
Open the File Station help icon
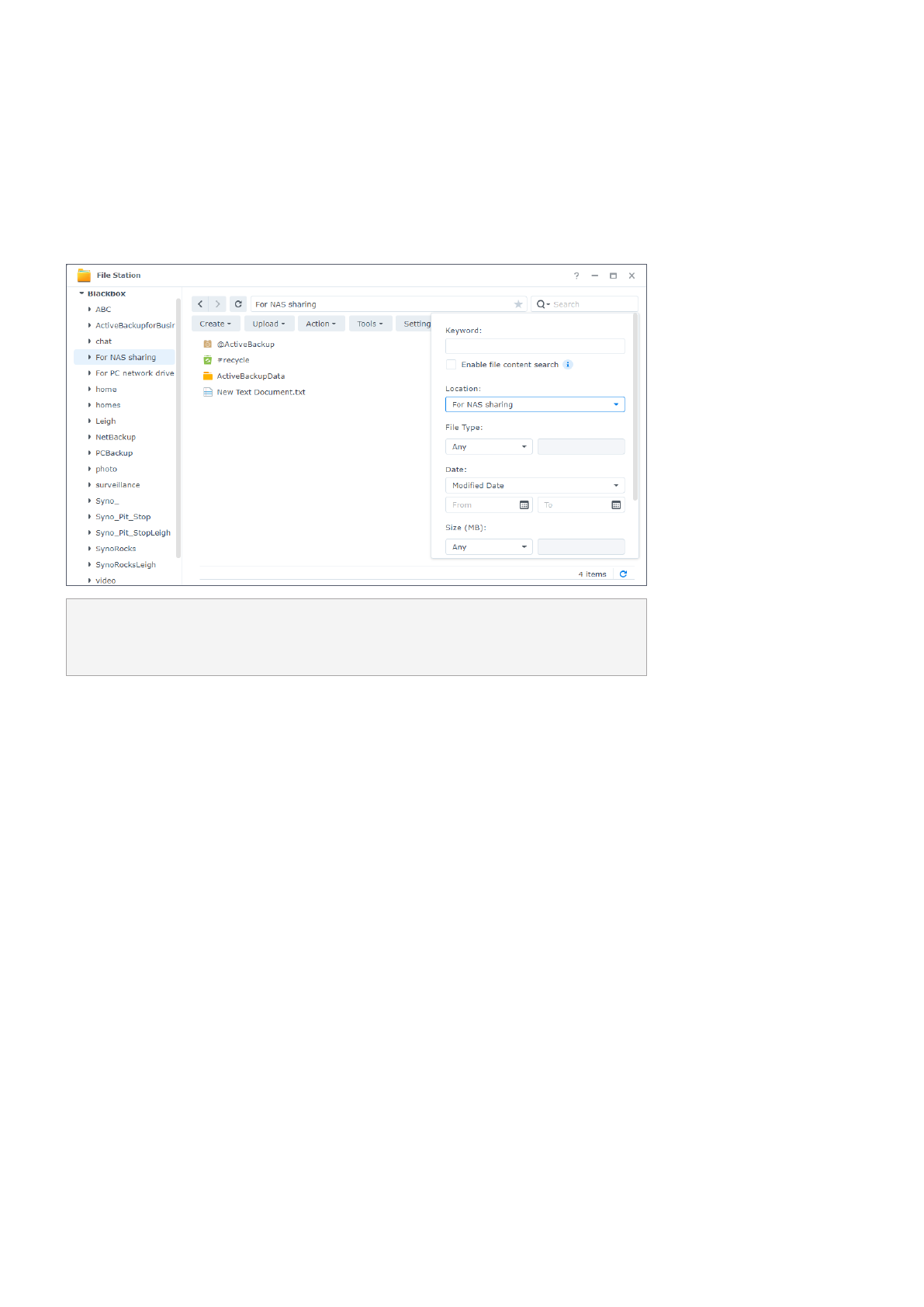coord(576,276)
